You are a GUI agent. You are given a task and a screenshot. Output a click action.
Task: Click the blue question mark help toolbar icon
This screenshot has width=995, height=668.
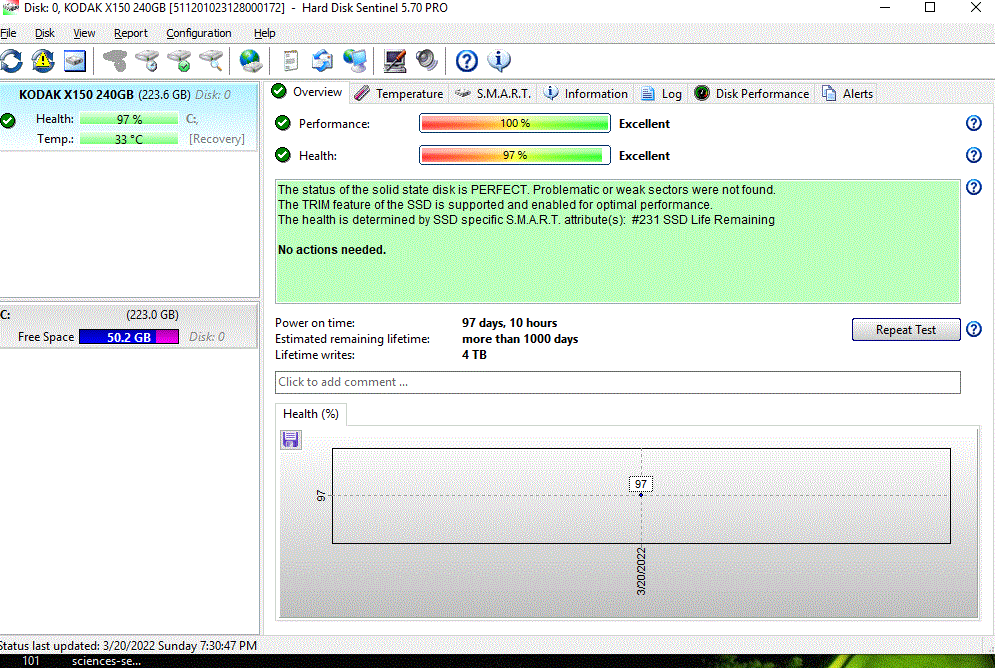[466, 61]
